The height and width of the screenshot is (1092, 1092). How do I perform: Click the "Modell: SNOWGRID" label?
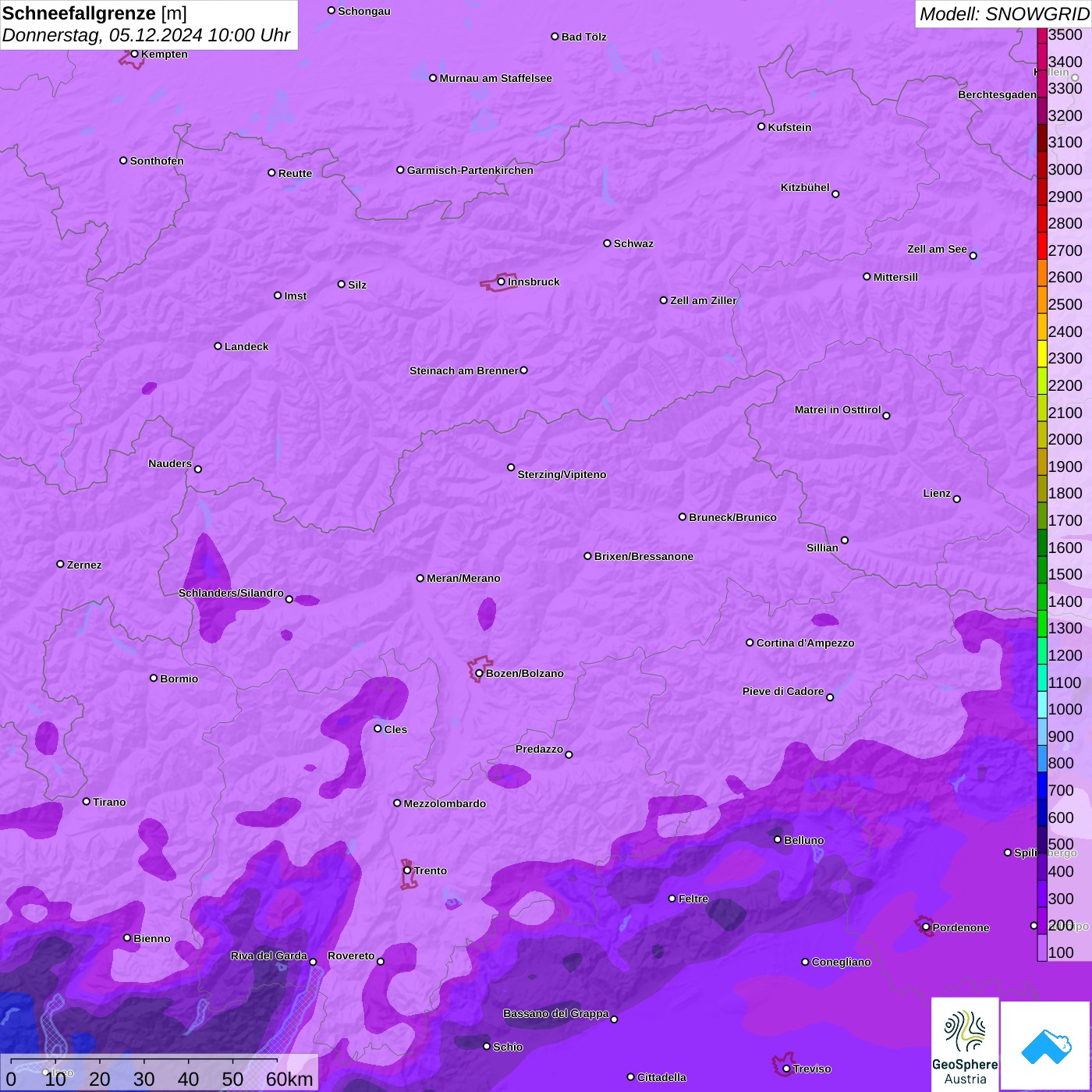pyautogui.click(x=1004, y=13)
